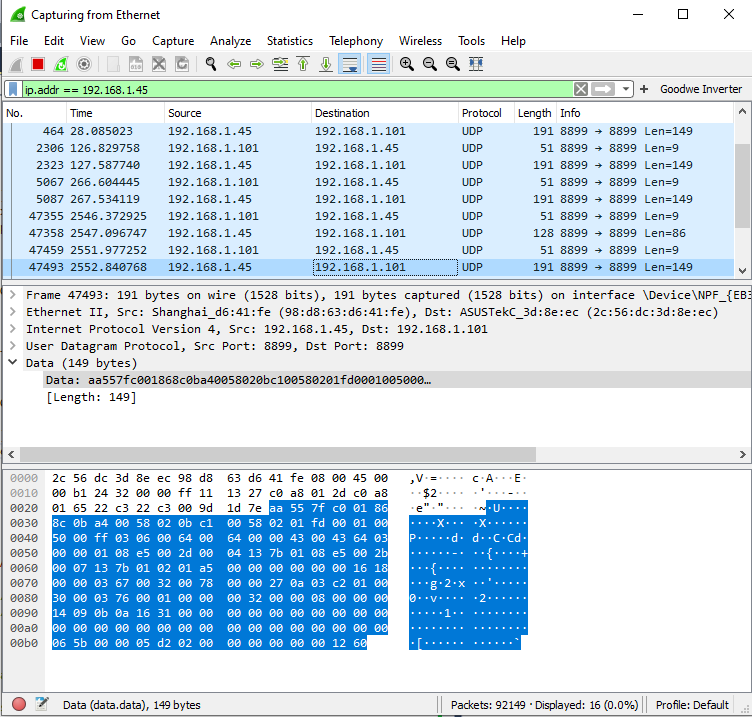This screenshot has width=752, height=717.
Task: Collapse the Data (149 bytes) section
Action: (13, 363)
